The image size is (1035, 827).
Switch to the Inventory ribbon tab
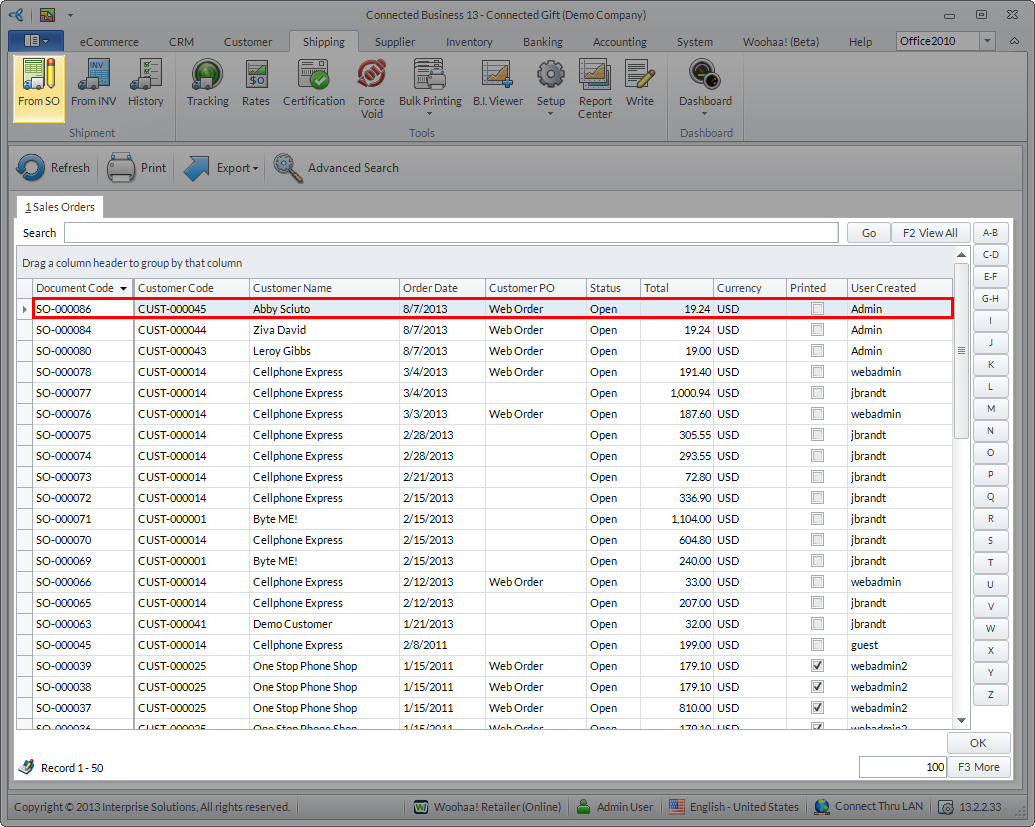coord(469,42)
